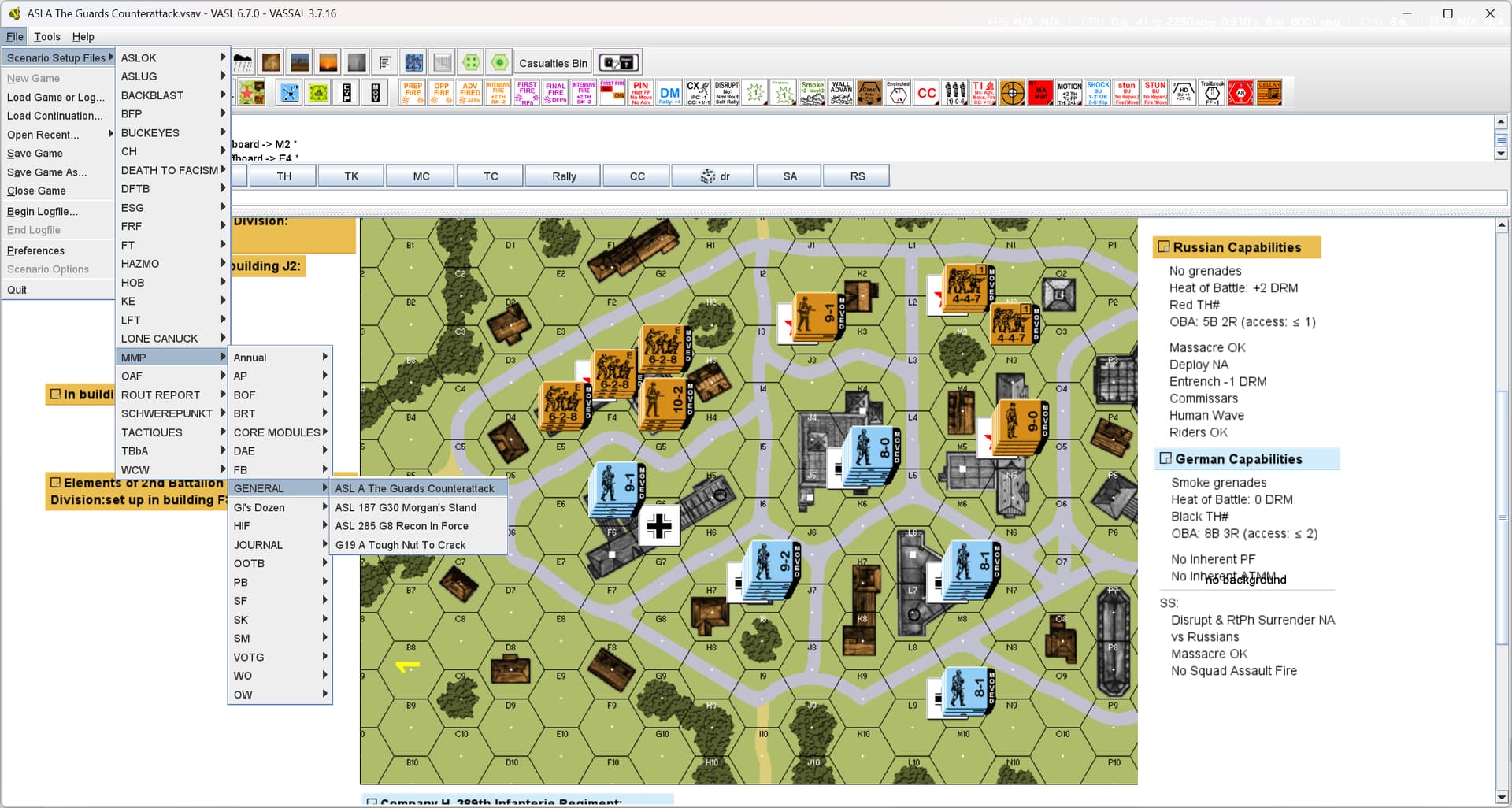Click the Motion counter icon
The width and height of the screenshot is (1512, 808).
(1069, 92)
